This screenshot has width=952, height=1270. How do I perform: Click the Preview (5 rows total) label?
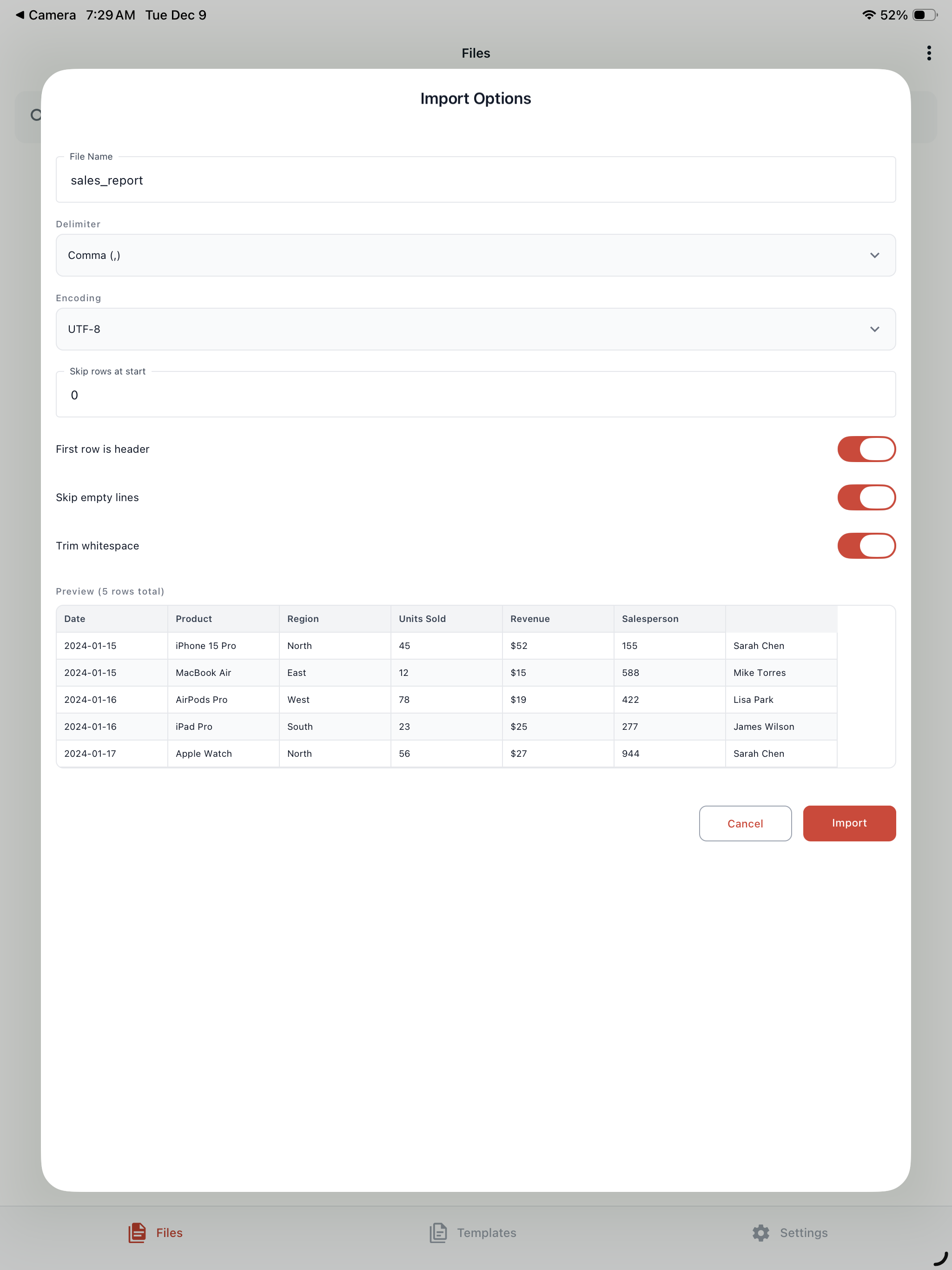pos(110,591)
